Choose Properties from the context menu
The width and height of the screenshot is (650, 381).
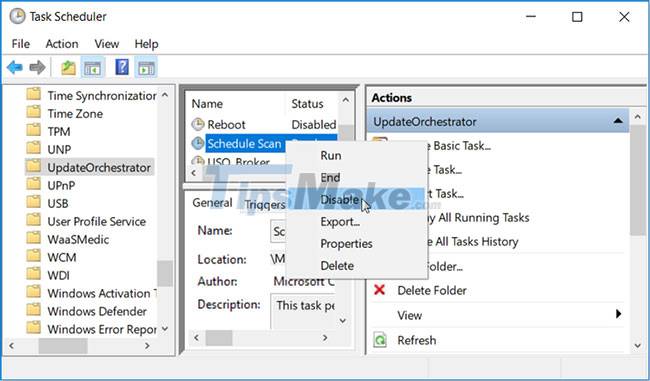(x=357, y=244)
